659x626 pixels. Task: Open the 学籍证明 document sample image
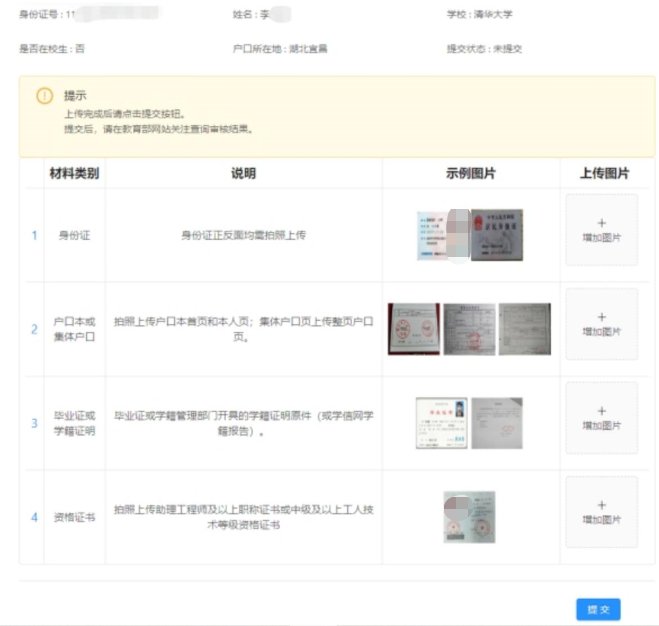pos(497,423)
